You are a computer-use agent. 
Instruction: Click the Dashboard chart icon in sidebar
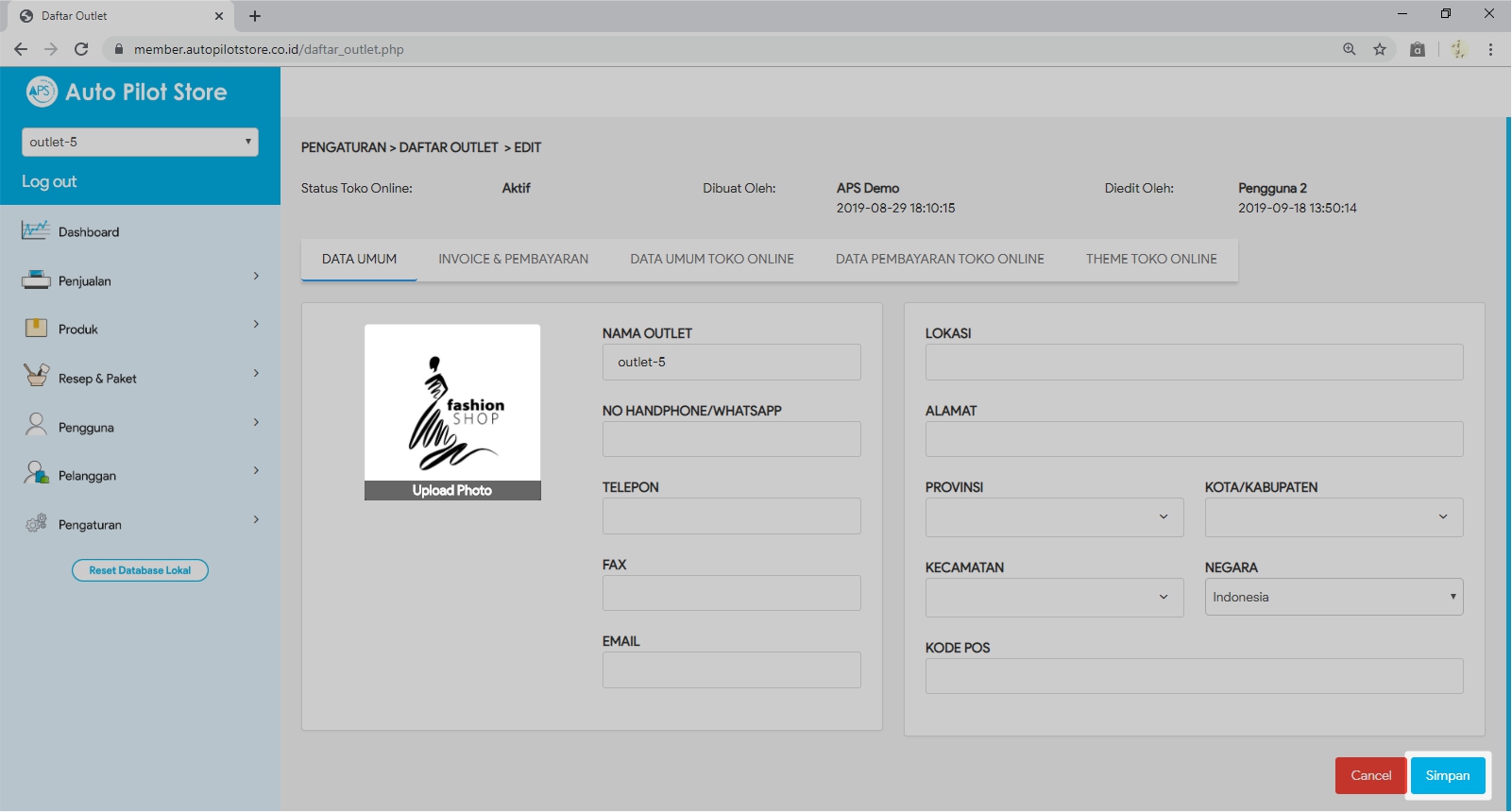35,231
